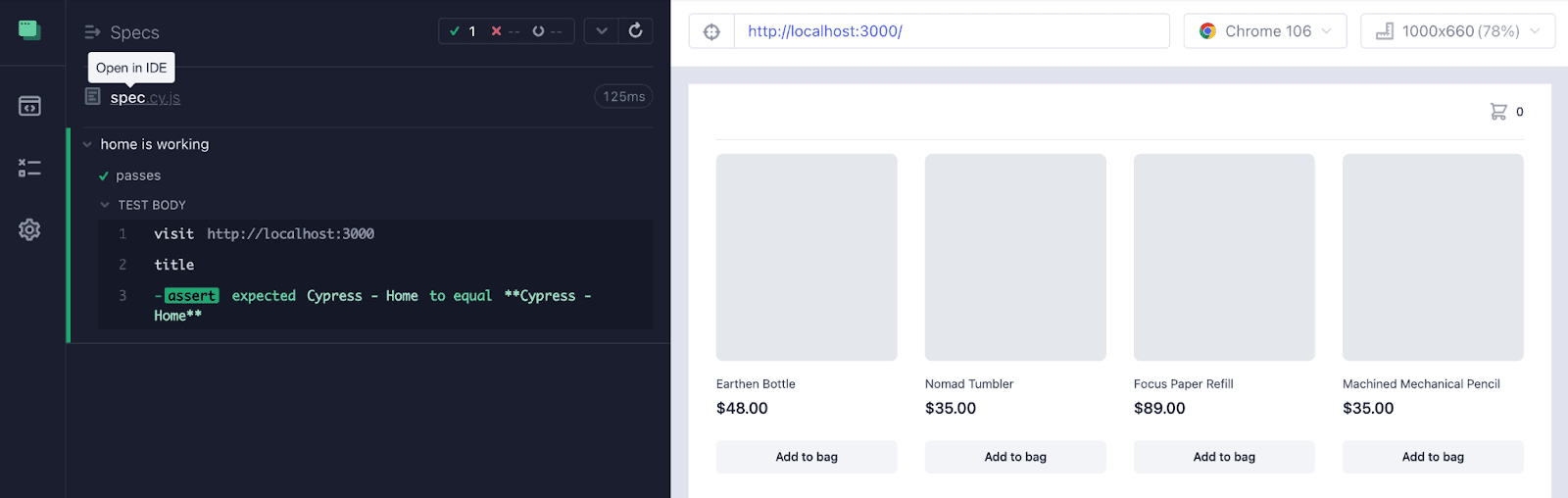The height and width of the screenshot is (498, 1568).
Task: Click the Nomad Tumbler product name
Action: (x=969, y=384)
